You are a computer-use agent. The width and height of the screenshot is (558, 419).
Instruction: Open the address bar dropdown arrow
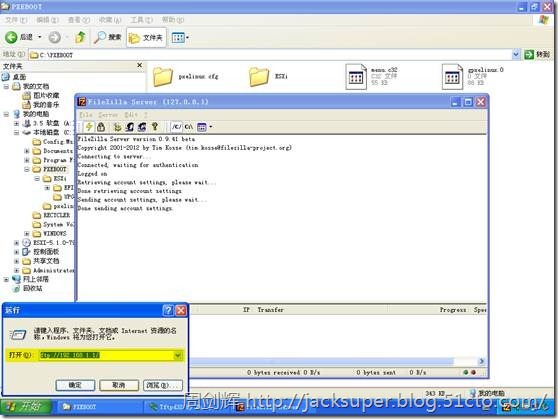516,54
